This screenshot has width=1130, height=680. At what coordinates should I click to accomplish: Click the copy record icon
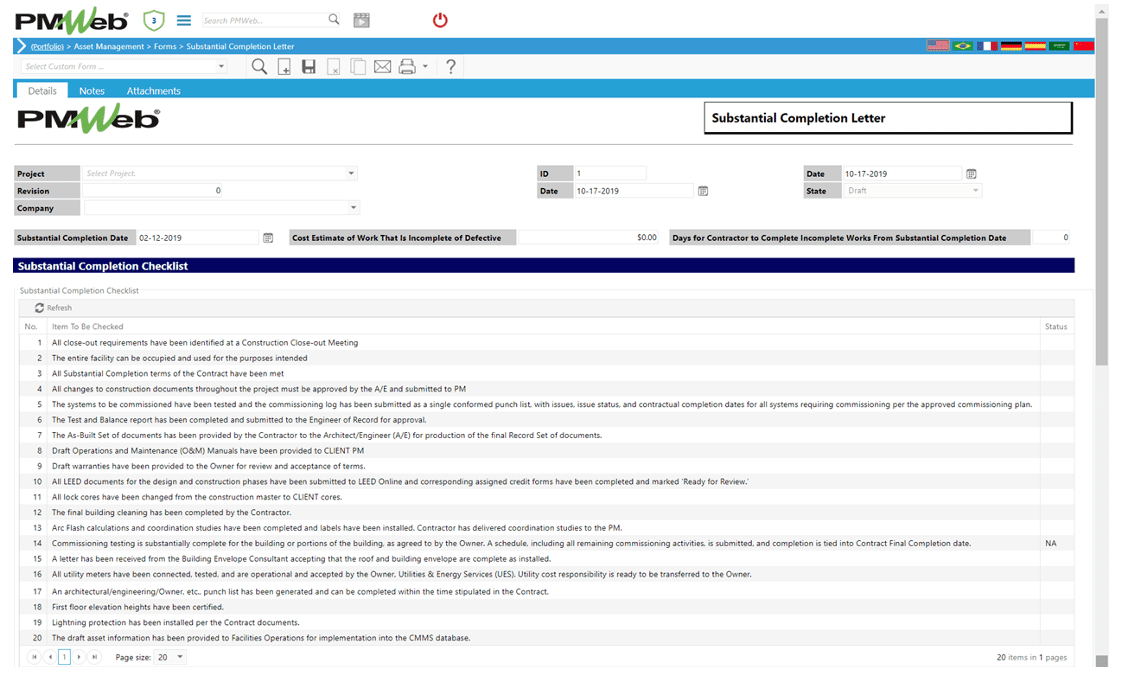357,67
